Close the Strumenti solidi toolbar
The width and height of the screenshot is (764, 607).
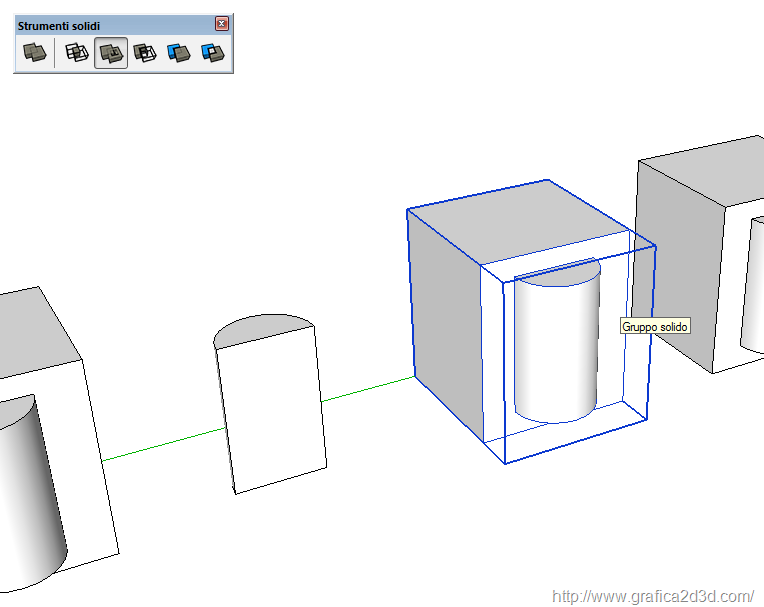click(222, 24)
